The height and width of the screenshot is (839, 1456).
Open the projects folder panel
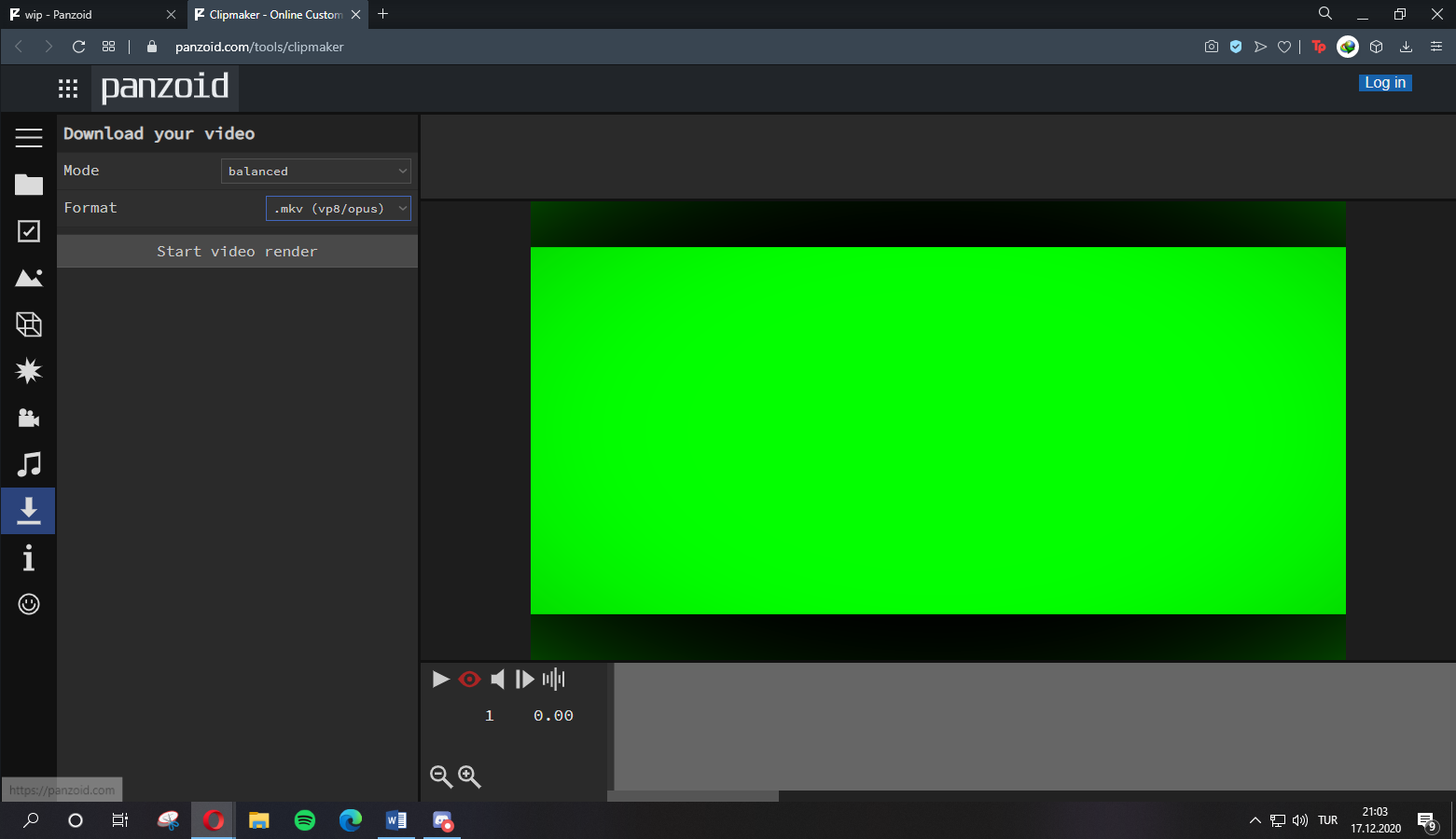pyautogui.click(x=29, y=185)
